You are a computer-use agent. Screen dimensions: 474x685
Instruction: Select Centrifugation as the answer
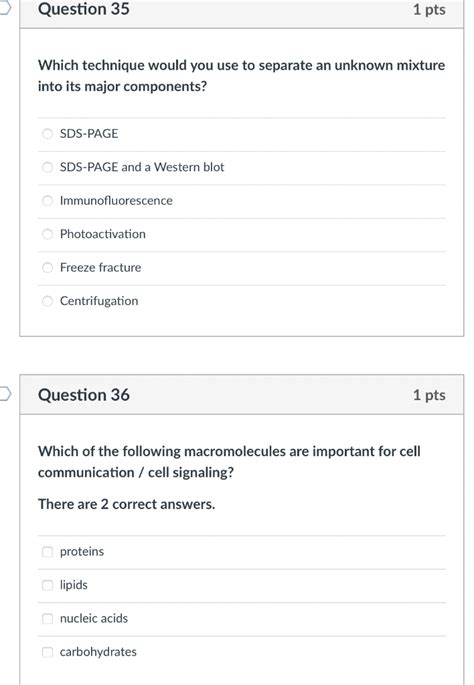tap(47, 301)
